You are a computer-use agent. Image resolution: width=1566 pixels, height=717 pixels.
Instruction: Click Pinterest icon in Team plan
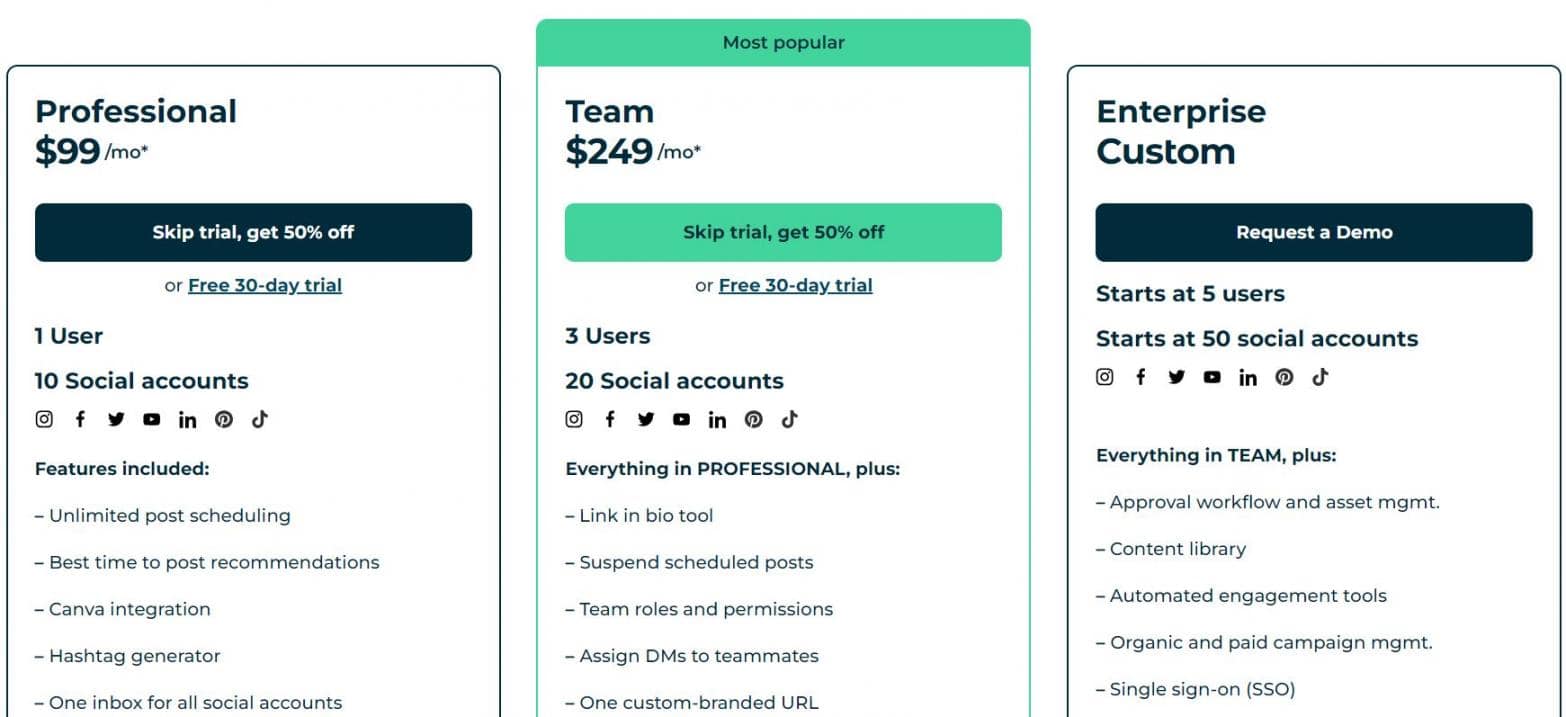tap(754, 420)
